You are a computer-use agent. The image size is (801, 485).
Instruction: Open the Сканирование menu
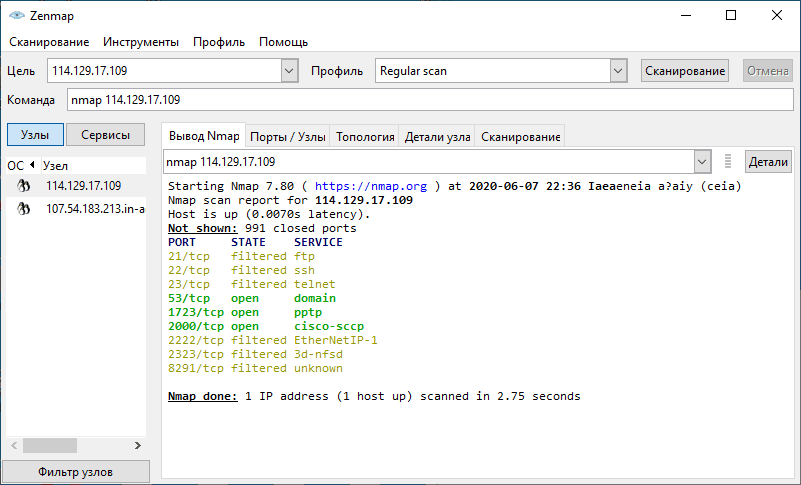click(48, 42)
